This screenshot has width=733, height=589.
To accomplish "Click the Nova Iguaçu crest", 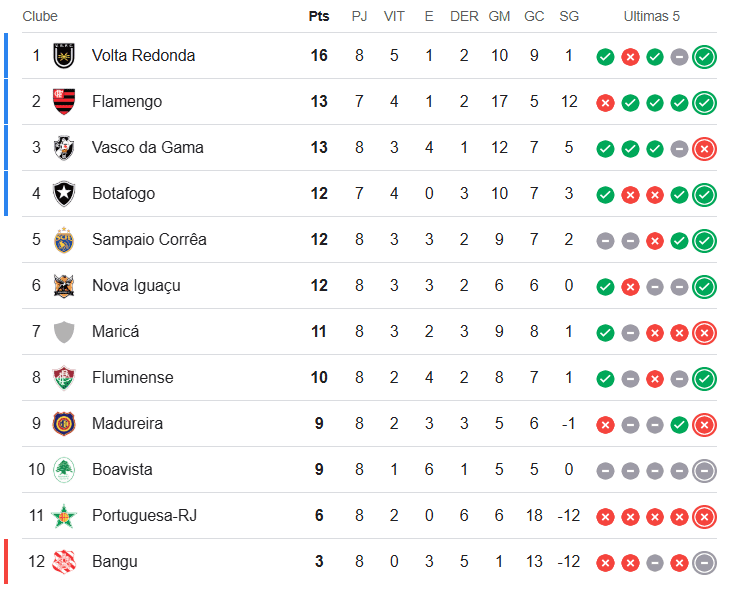I will pos(64,286).
